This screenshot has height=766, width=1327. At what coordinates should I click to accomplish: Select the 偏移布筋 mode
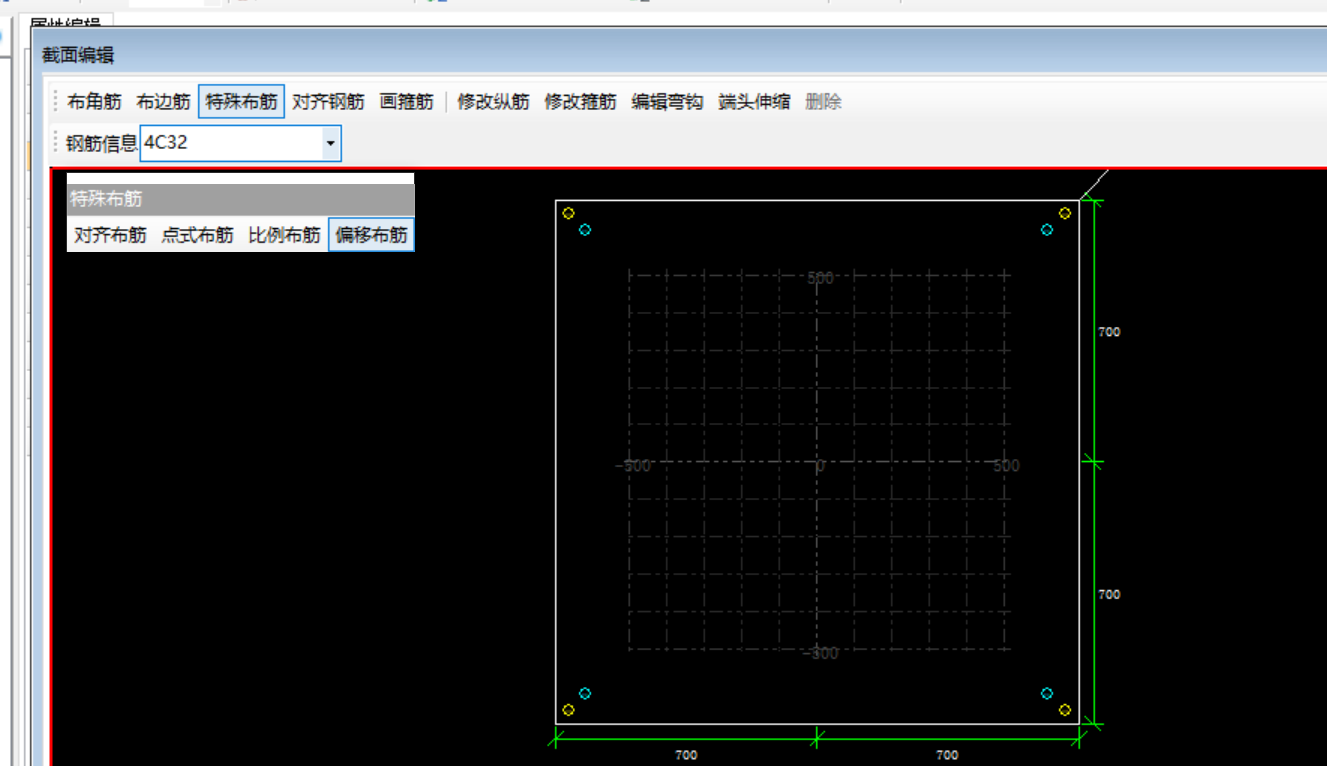(371, 235)
